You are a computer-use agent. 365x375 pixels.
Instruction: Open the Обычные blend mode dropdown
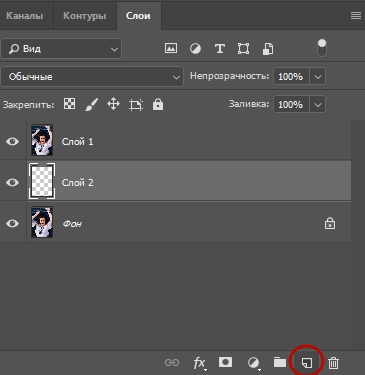click(92, 77)
